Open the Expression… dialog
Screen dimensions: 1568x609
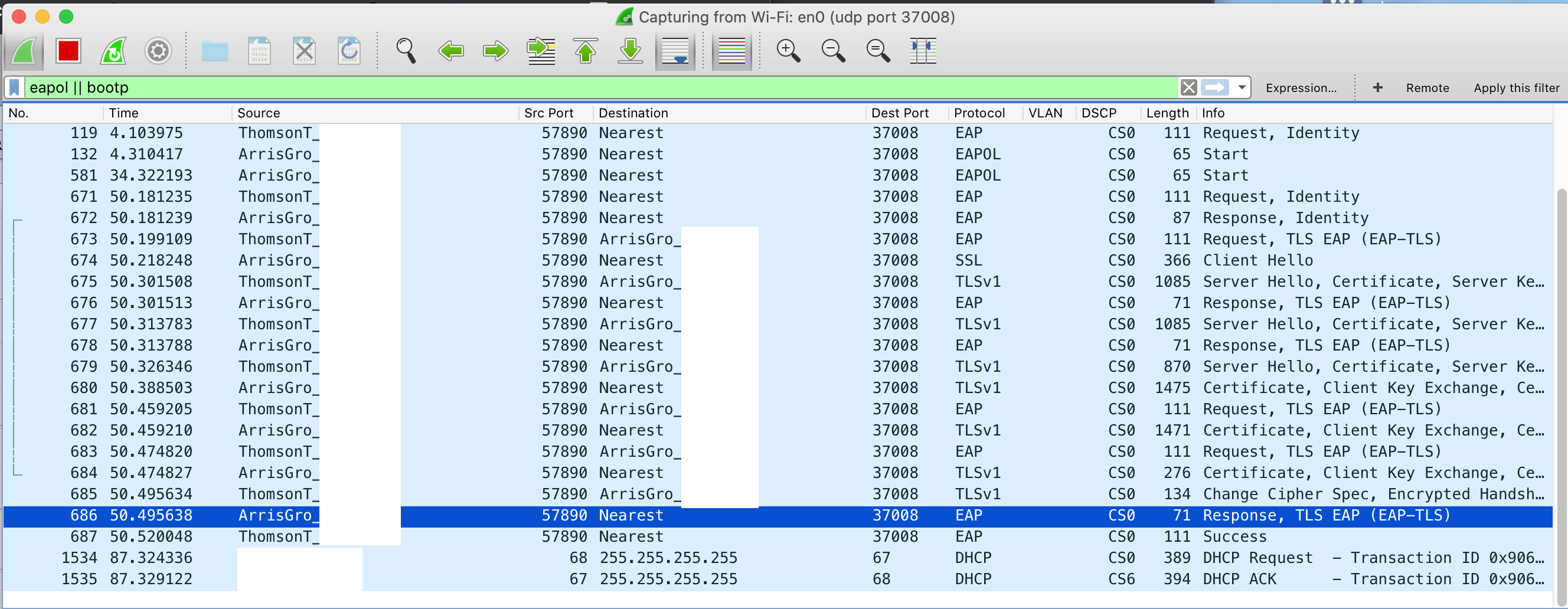click(x=1301, y=88)
